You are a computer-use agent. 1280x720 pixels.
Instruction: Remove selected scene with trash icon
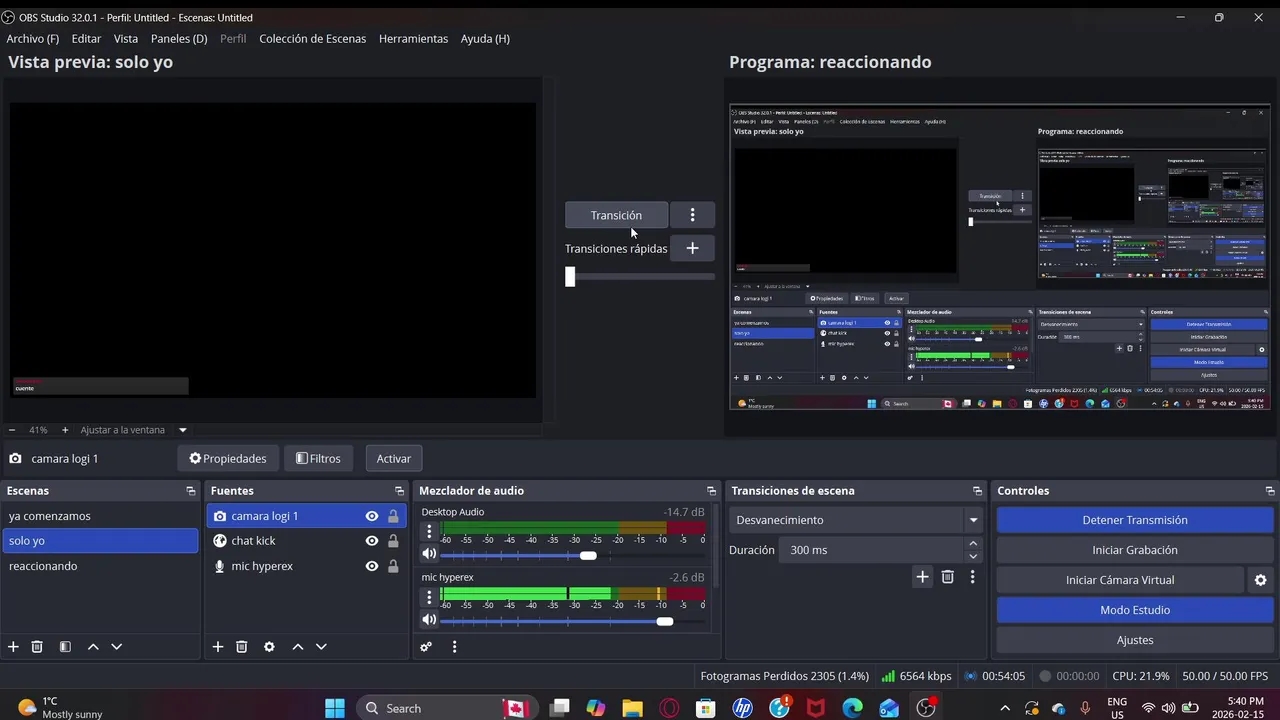[37, 647]
